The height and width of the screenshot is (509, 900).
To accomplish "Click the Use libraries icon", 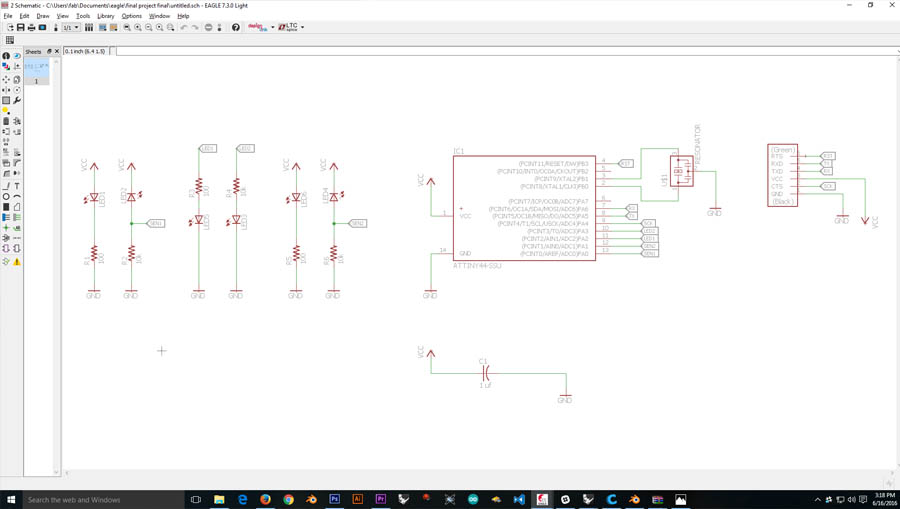I will coord(89,27).
